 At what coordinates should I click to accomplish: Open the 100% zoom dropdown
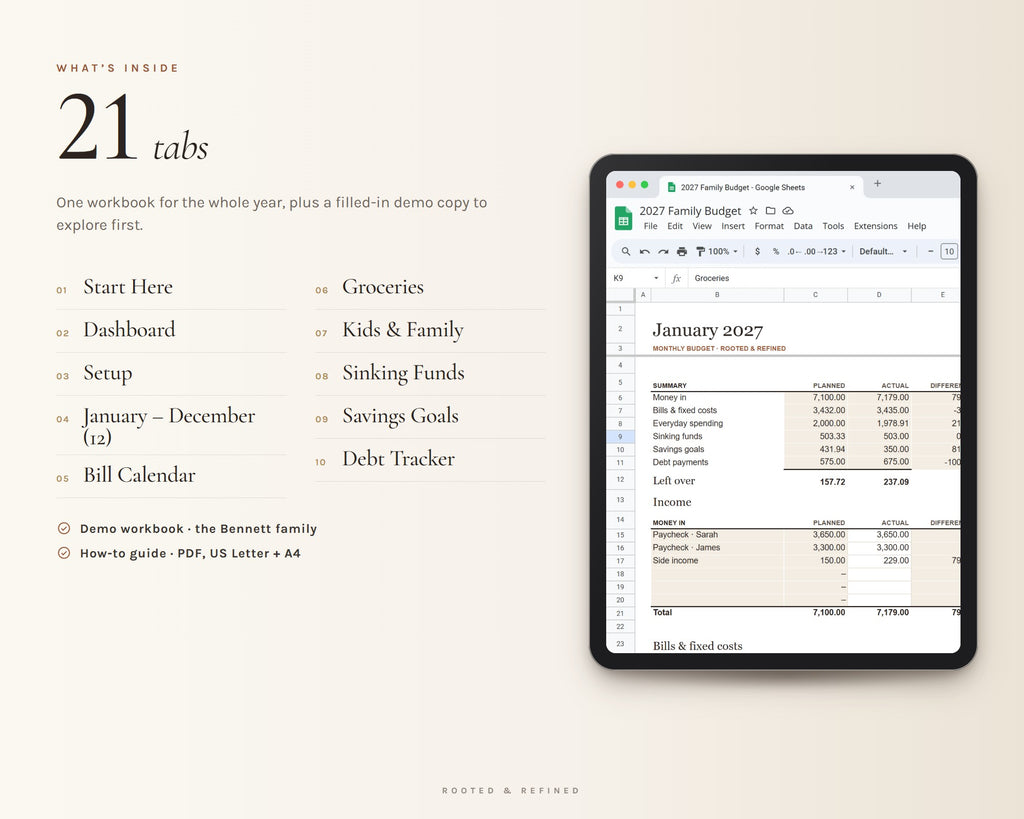click(723, 251)
